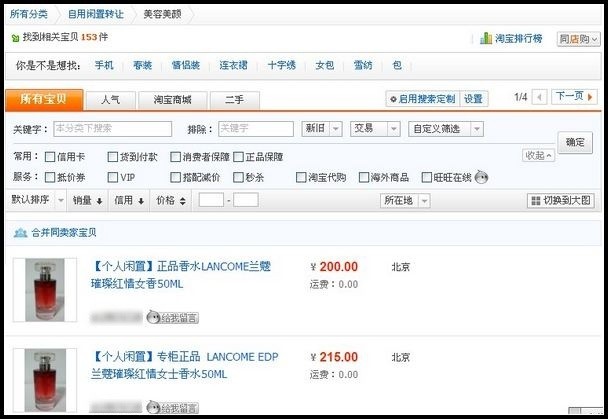Click the grid icon to switch to large images
This screenshot has width=608, height=419.
click(535, 201)
